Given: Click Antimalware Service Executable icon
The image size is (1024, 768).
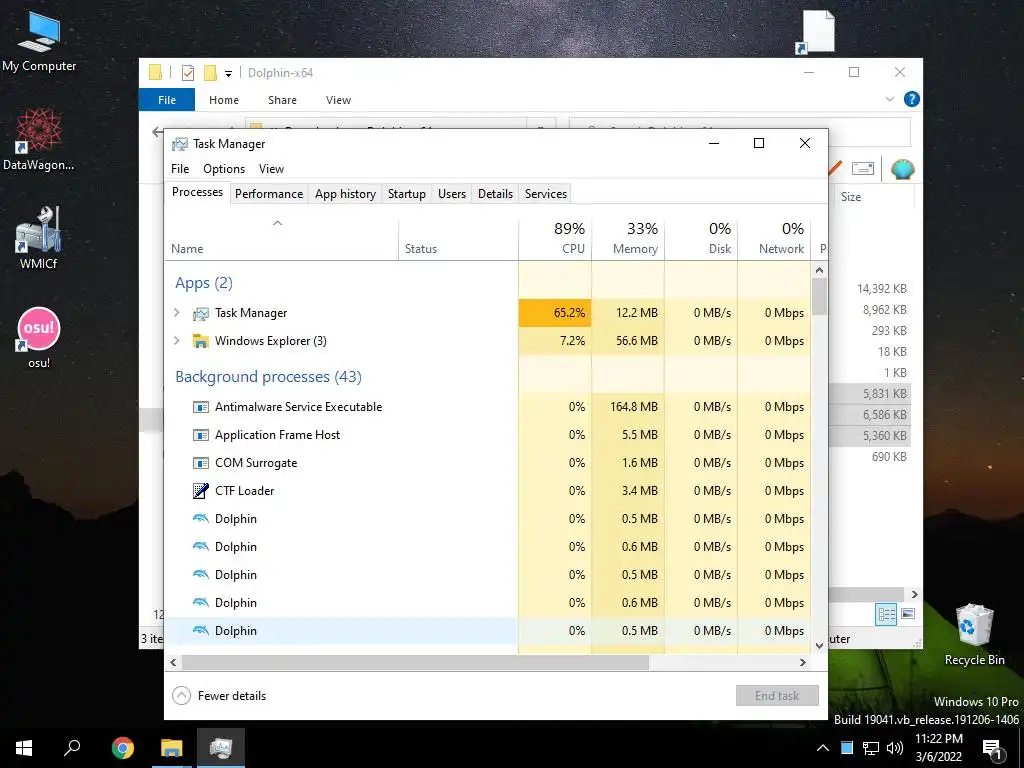Looking at the screenshot, I should click(200, 407).
